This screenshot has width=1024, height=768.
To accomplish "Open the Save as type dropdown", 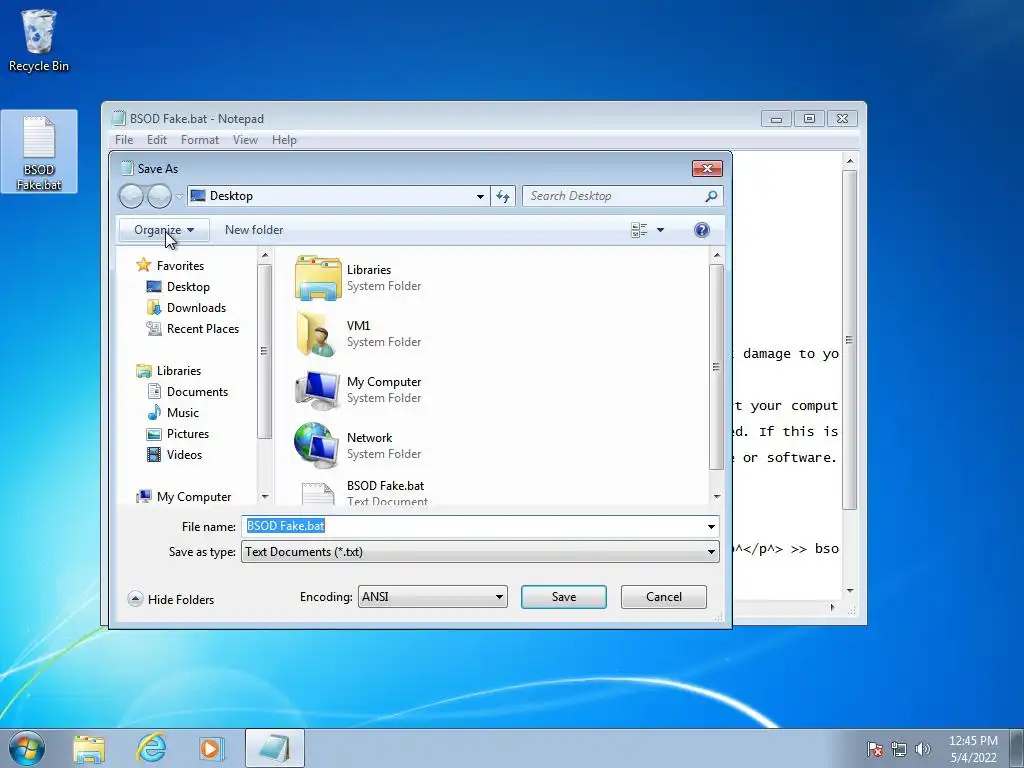I will coord(711,552).
